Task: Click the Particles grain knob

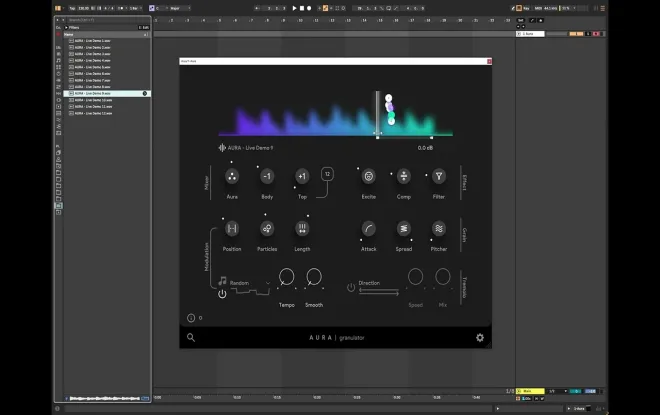Action: pyautogui.click(x=267, y=229)
